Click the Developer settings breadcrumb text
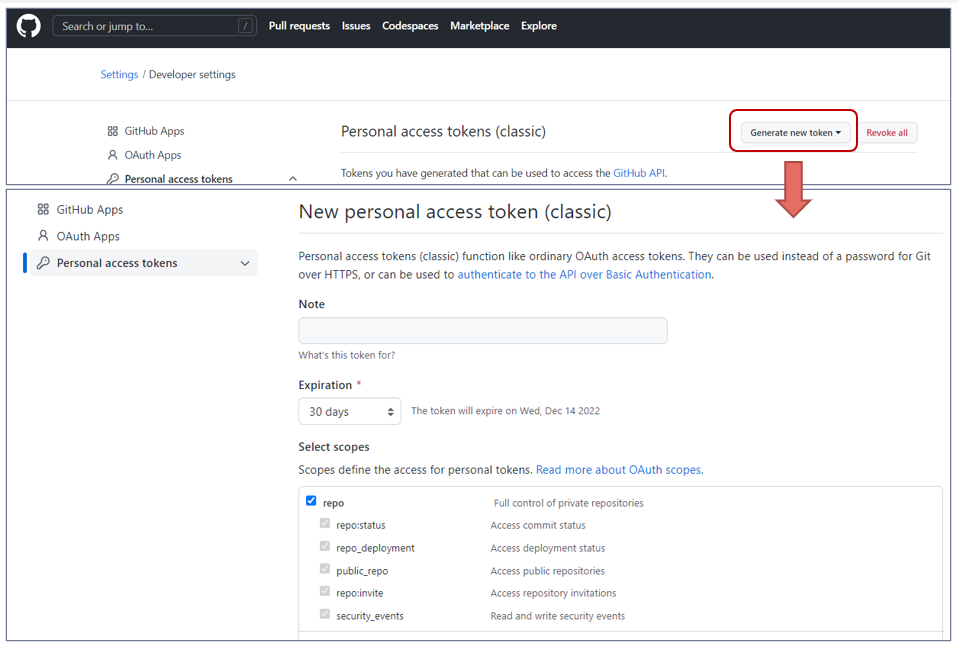The image size is (957, 647). (192, 74)
